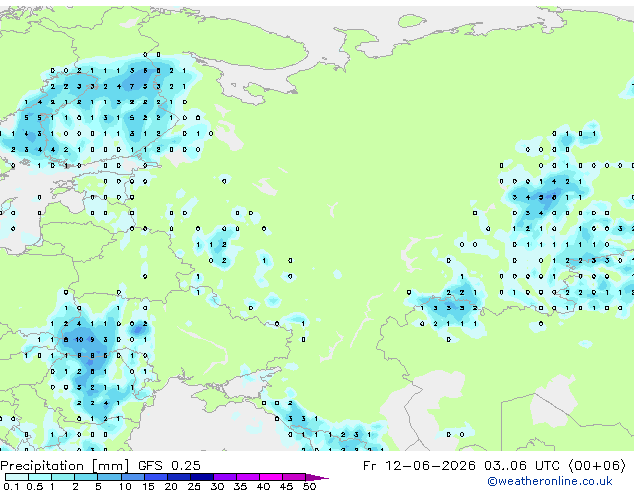634x490 pixels.
Task: Click the "0.1" legend tick label
Action: [x=11, y=486]
